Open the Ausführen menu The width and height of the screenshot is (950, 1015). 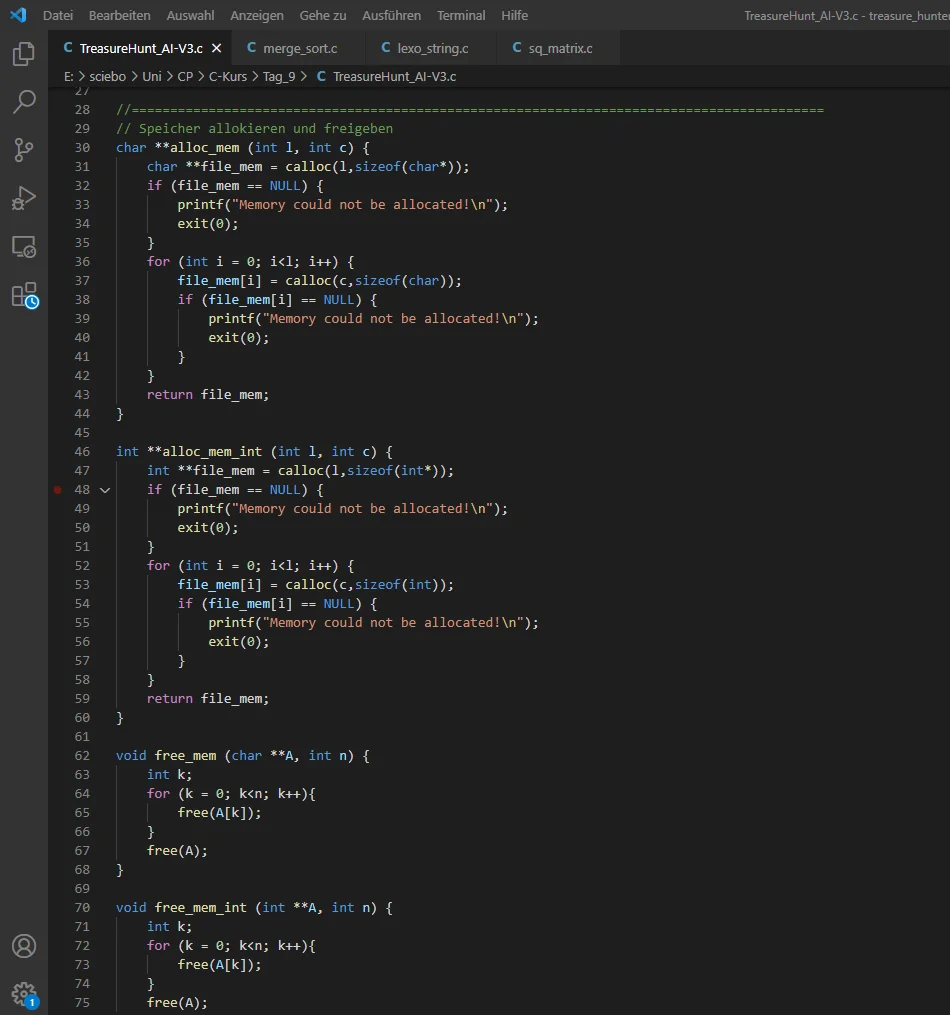pyautogui.click(x=392, y=16)
